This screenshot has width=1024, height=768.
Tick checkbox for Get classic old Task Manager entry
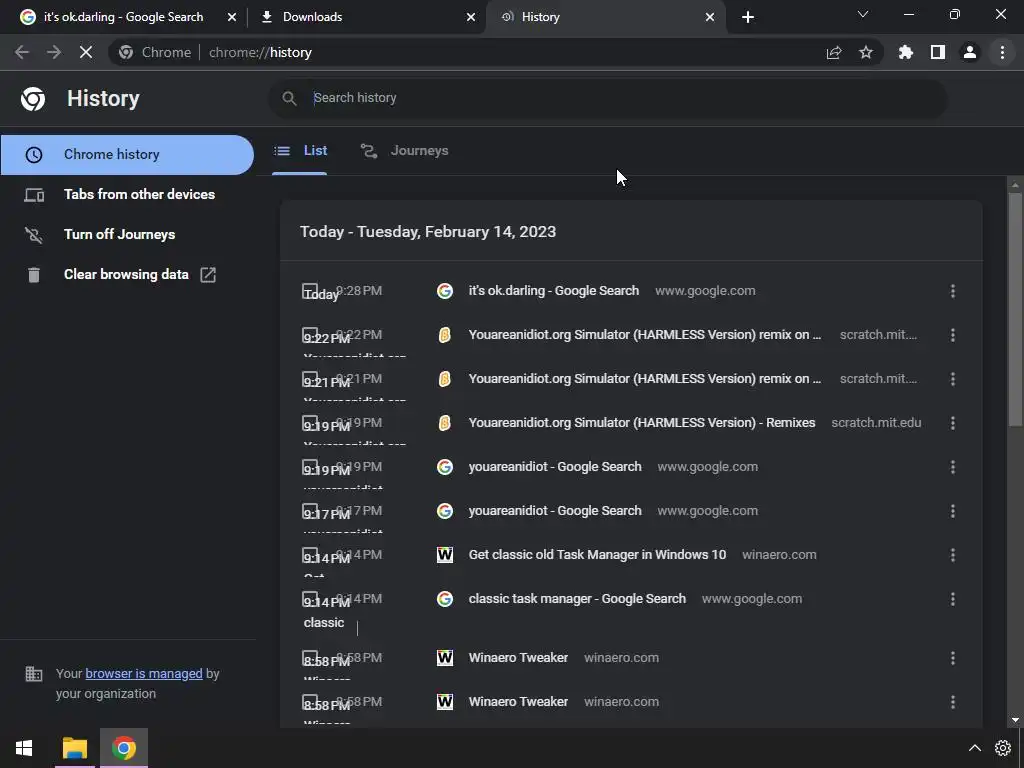310,555
